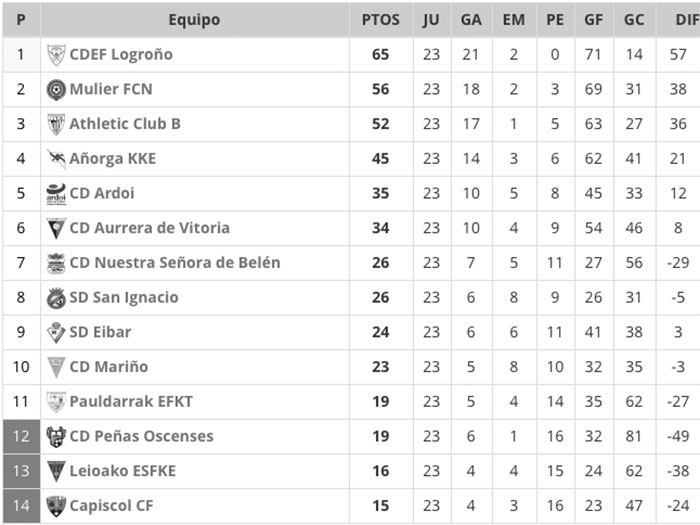Sort table by PTOS column header
700x525 pixels.
point(380,20)
